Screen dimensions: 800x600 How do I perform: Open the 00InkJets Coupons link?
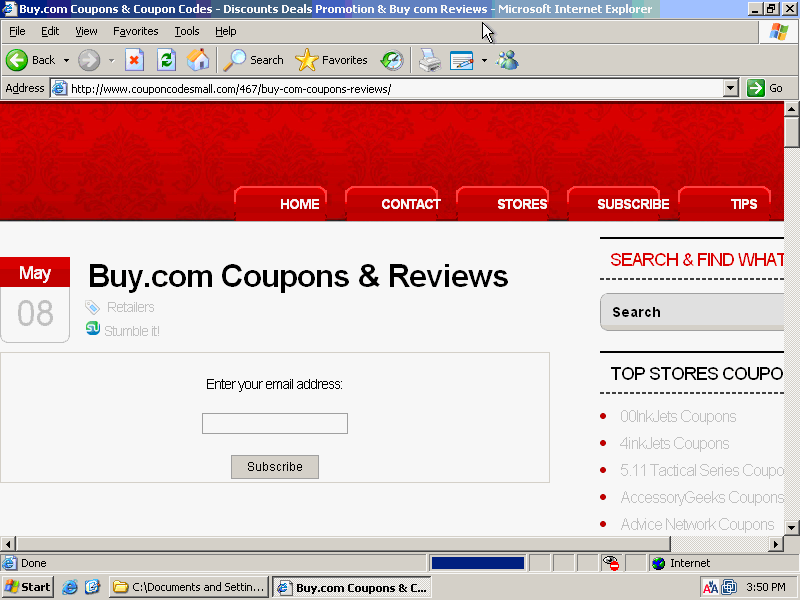(678, 416)
